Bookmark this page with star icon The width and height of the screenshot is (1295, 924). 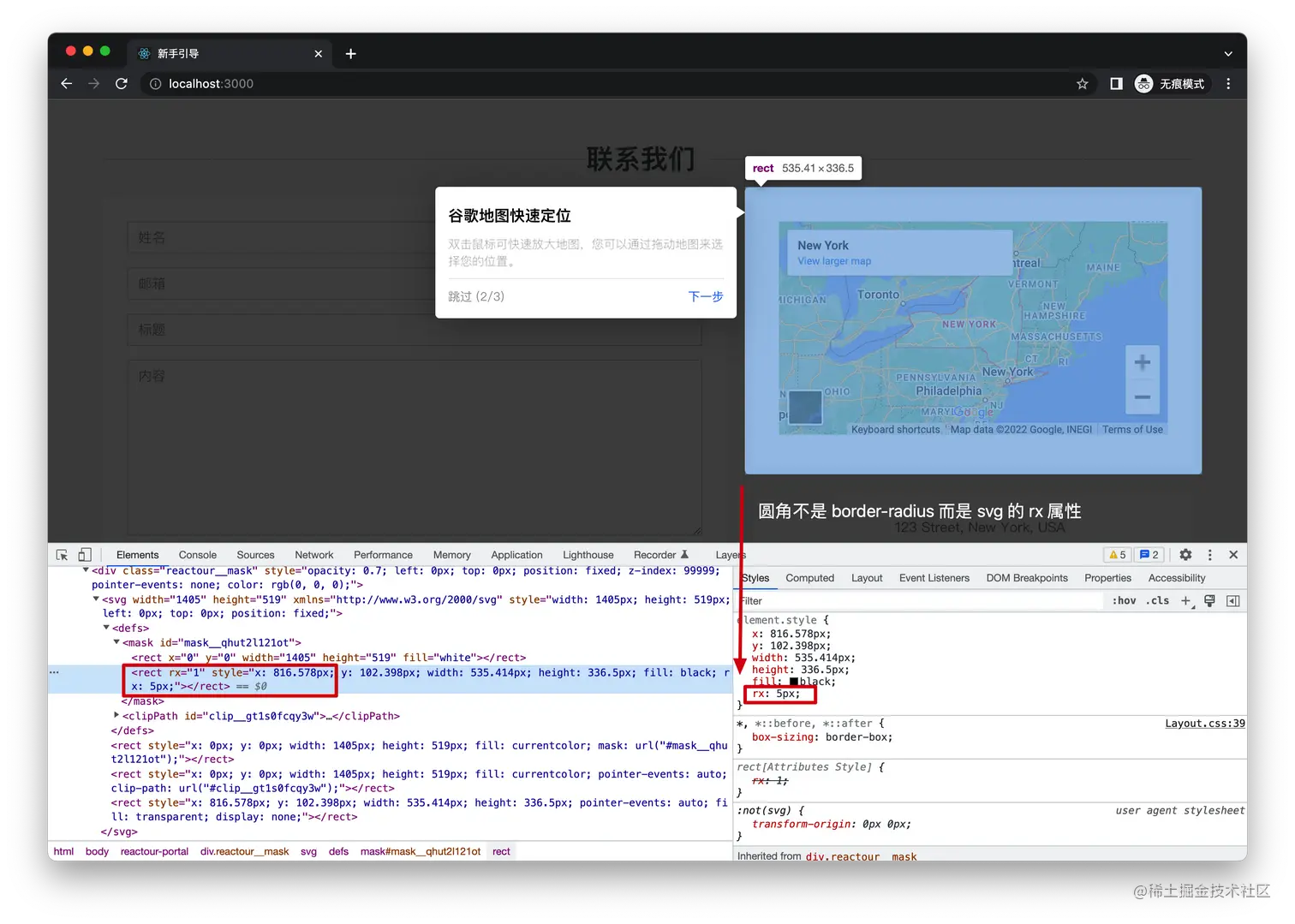tap(1083, 84)
